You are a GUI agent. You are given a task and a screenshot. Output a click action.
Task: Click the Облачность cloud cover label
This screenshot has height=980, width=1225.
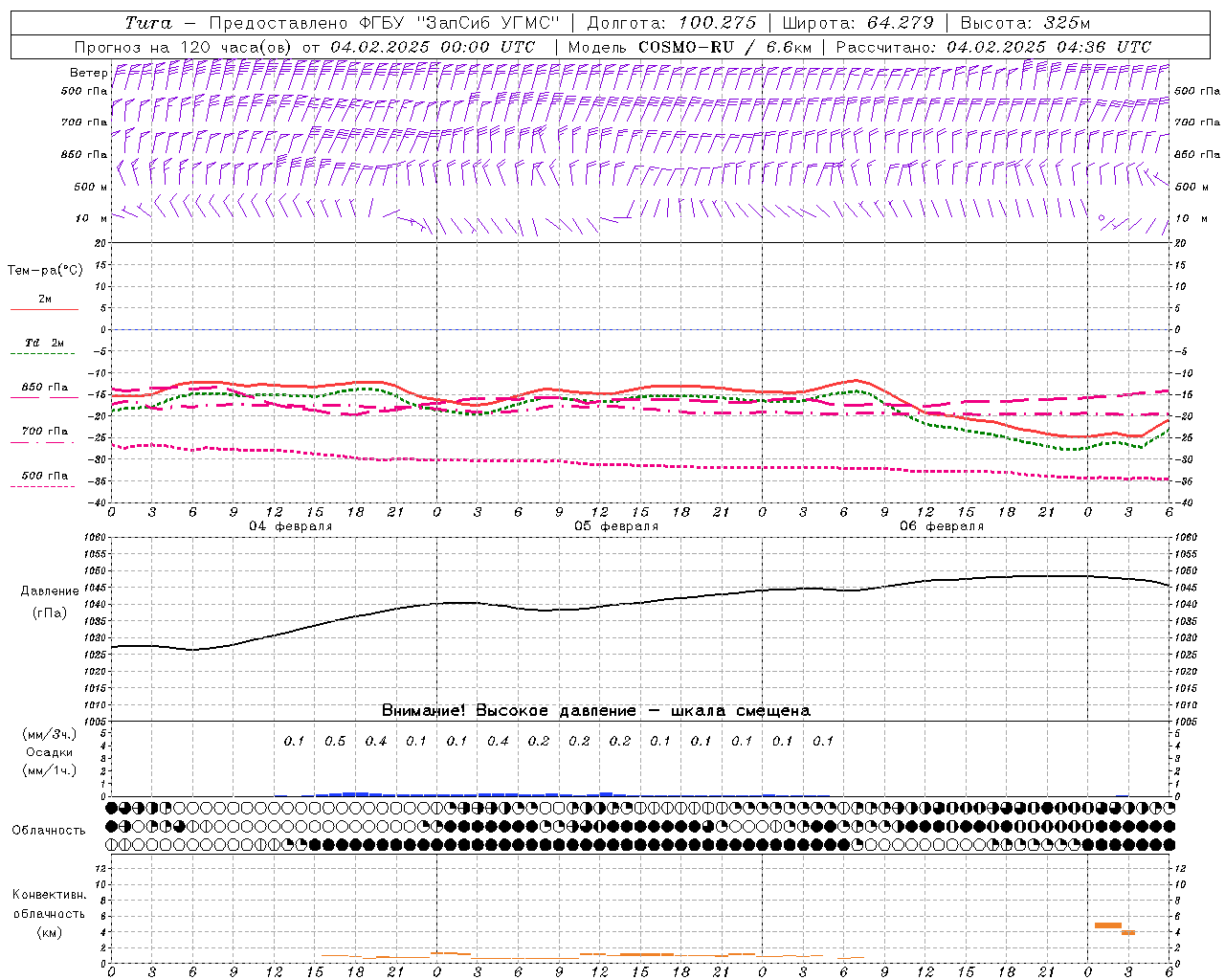[x=49, y=831]
